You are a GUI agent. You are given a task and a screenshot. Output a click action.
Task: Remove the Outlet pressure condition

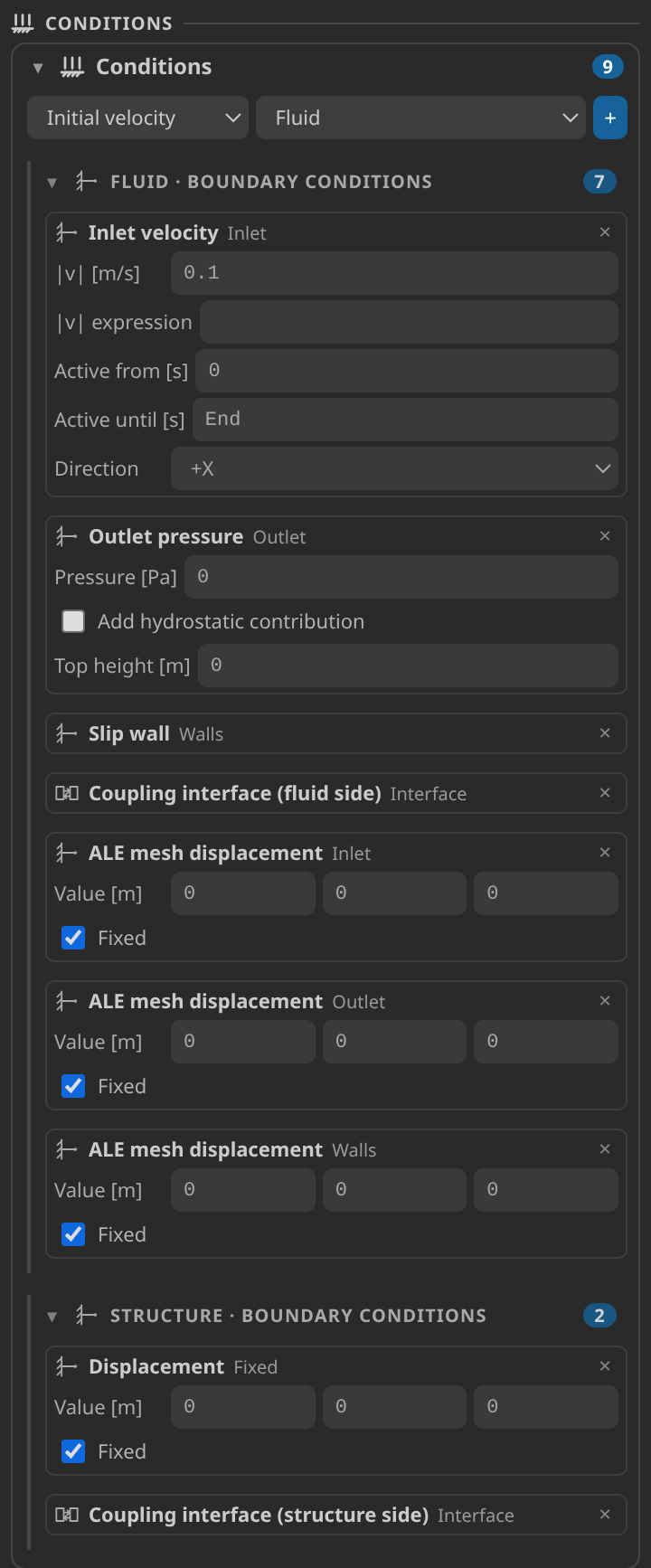tap(605, 536)
